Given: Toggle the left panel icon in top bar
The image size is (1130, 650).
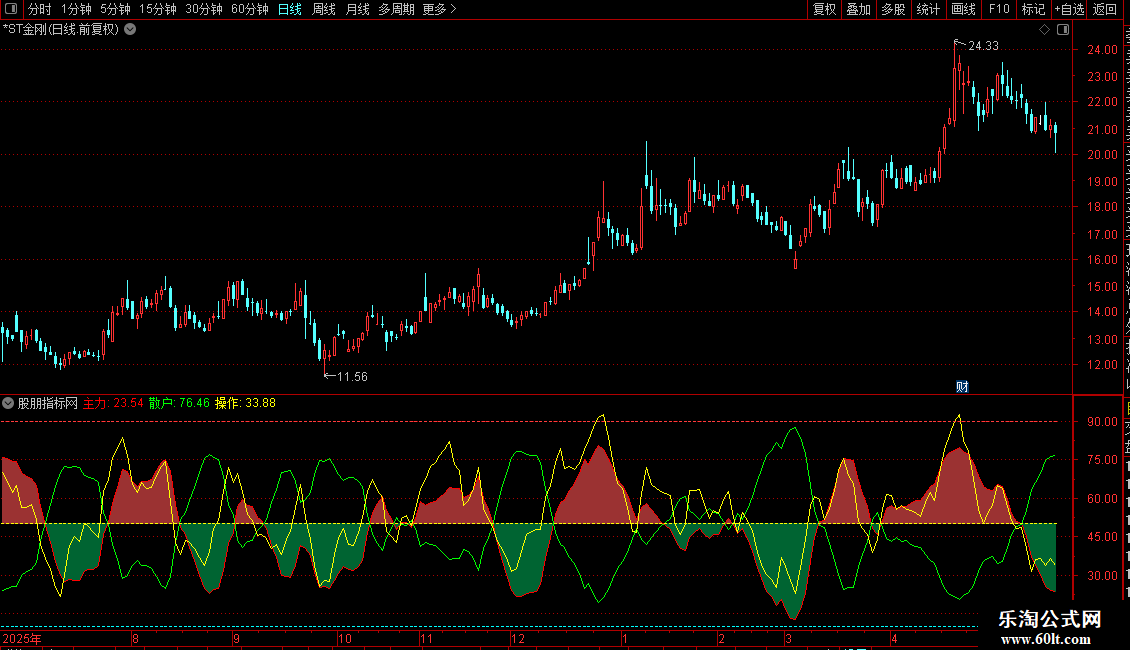Looking at the screenshot, I should click(x=11, y=9).
